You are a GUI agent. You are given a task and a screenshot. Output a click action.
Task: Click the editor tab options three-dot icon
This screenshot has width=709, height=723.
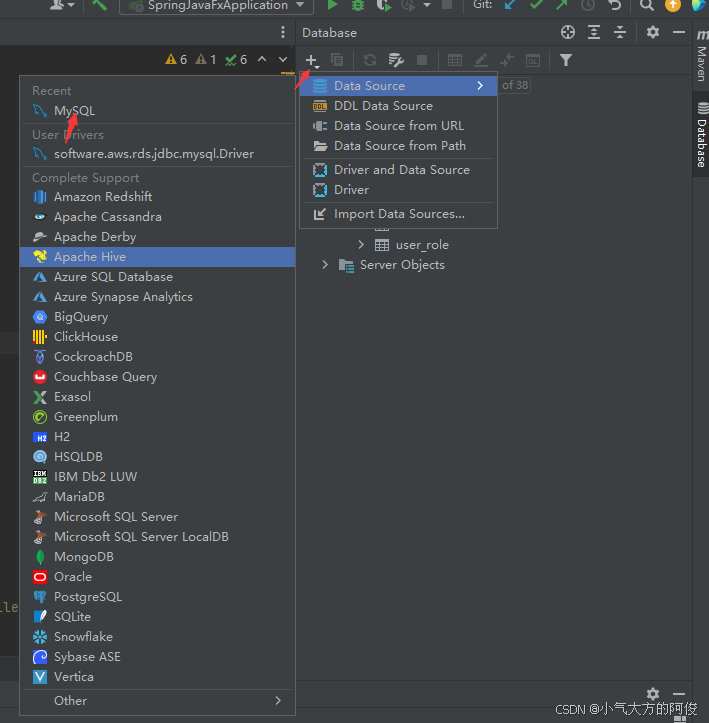[x=283, y=32]
